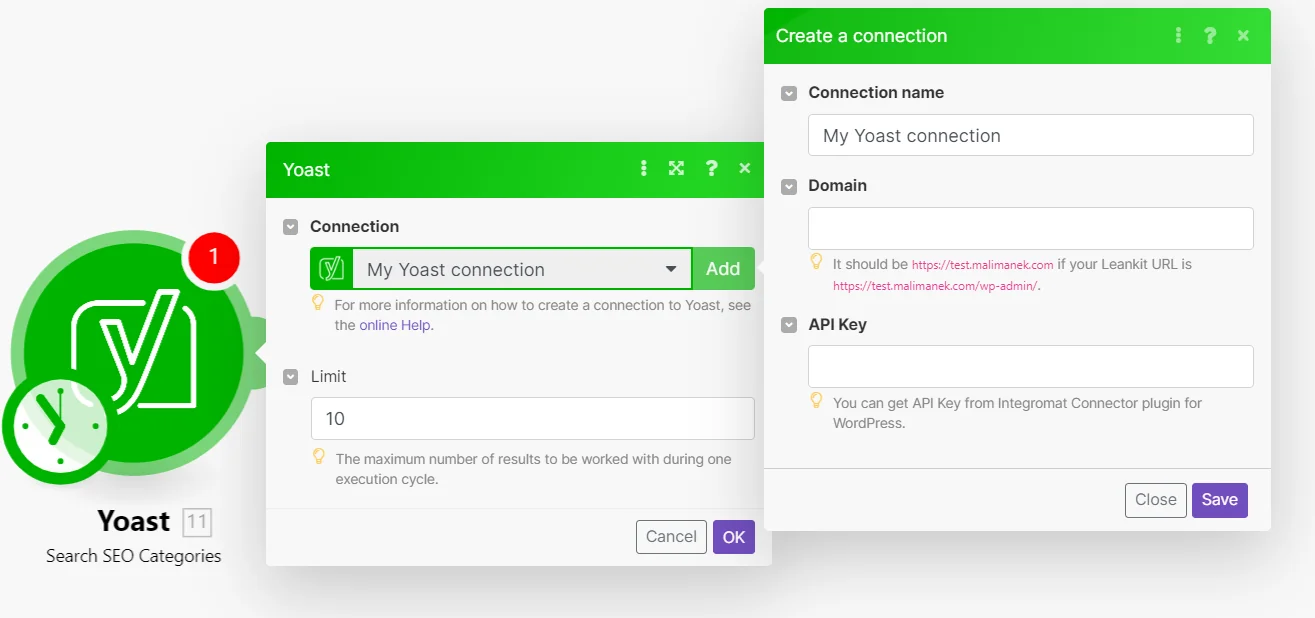Save the new connection
Viewport: 1315px width, 618px height.
[1220, 500]
